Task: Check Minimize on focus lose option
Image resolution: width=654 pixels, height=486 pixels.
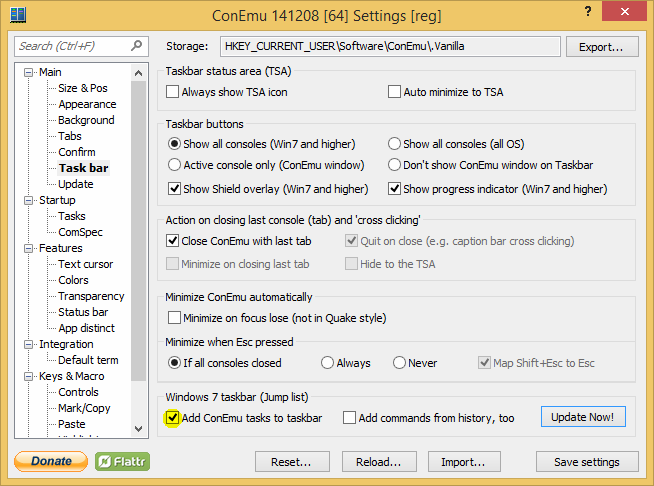Action: point(174,318)
